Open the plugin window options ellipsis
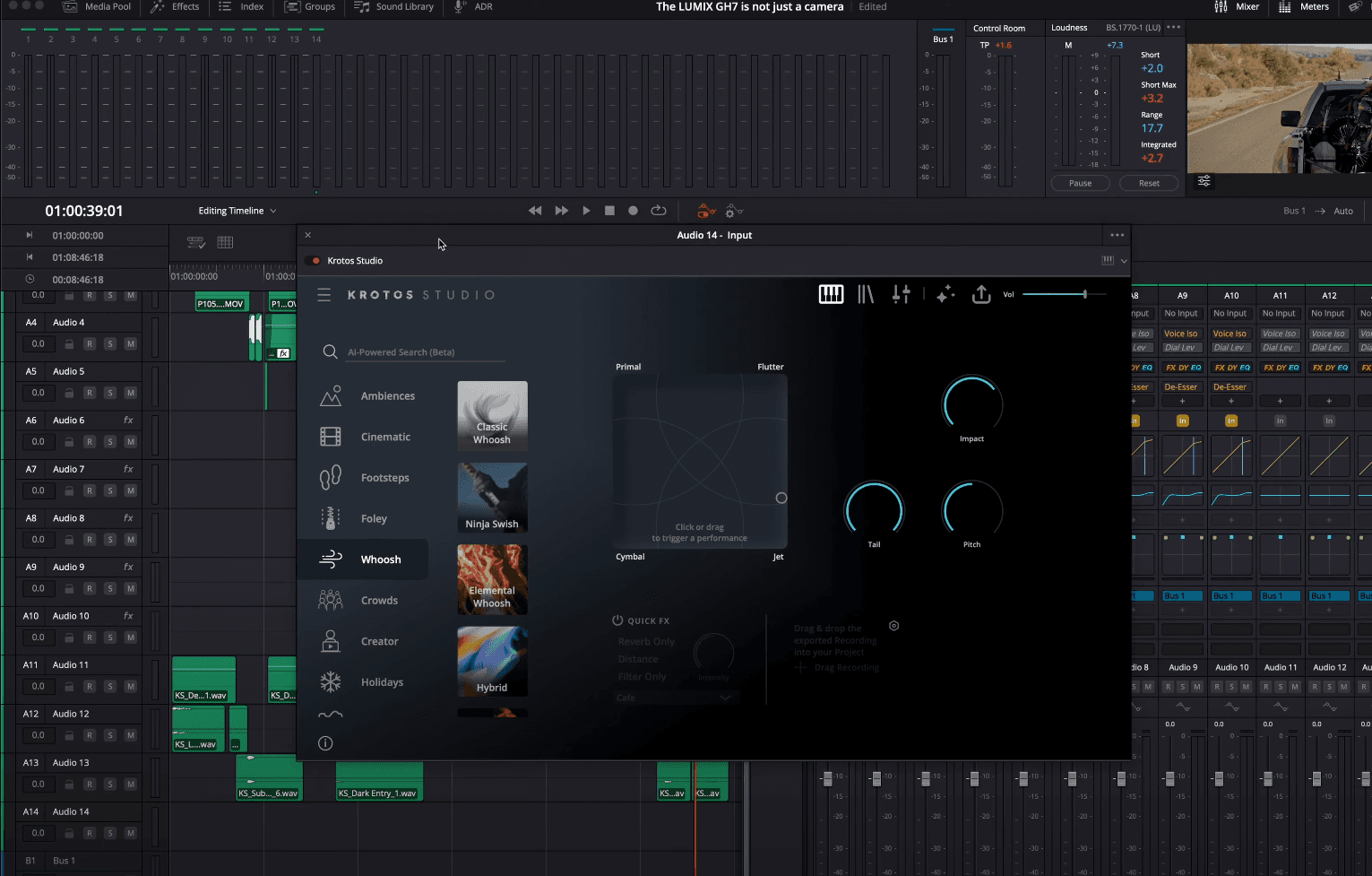 tap(1117, 235)
